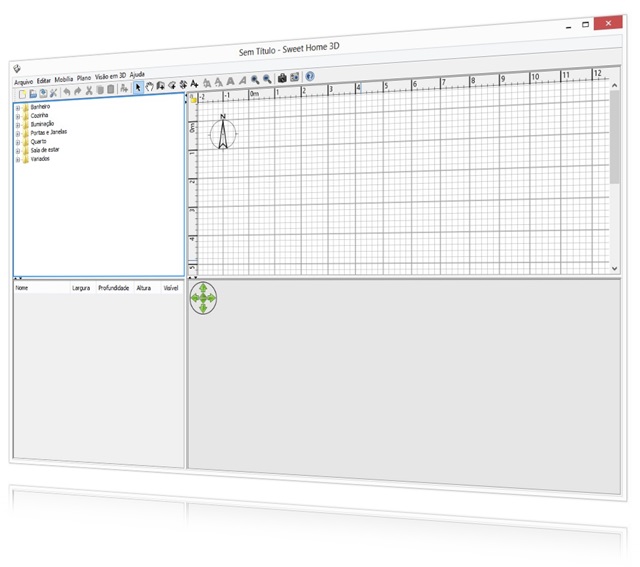Choose the Create rooms tool
The image size is (640, 567).
(x=172, y=85)
